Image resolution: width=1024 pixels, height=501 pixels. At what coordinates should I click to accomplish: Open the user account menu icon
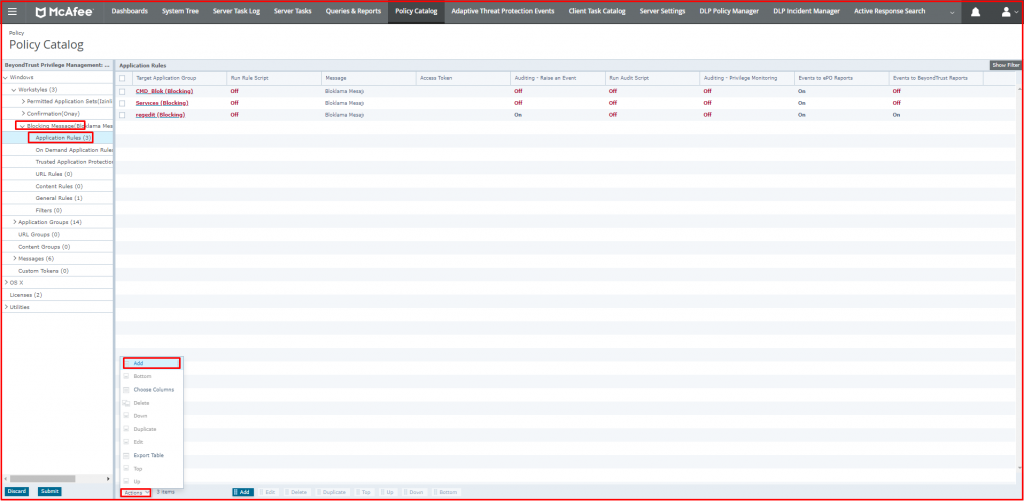pos(1006,12)
